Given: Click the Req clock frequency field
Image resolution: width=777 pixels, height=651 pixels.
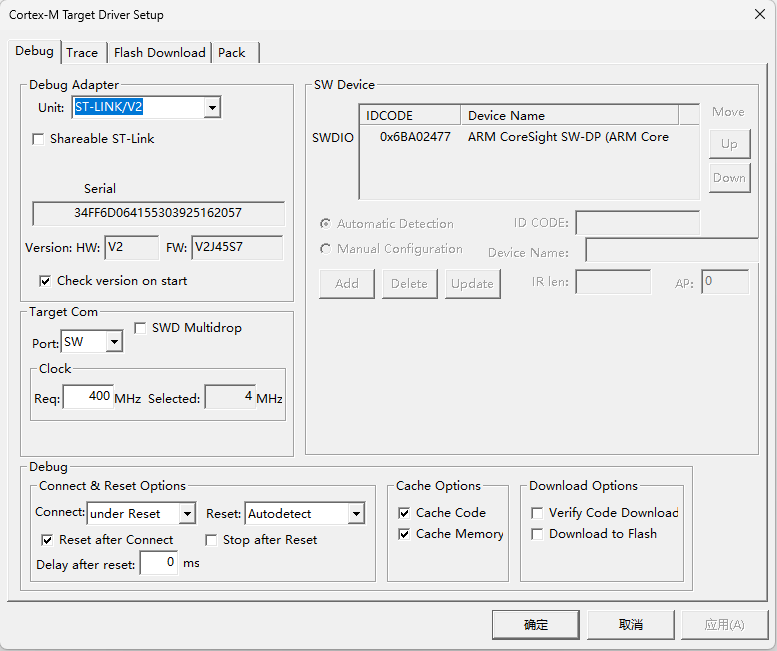Looking at the screenshot, I should point(88,397).
